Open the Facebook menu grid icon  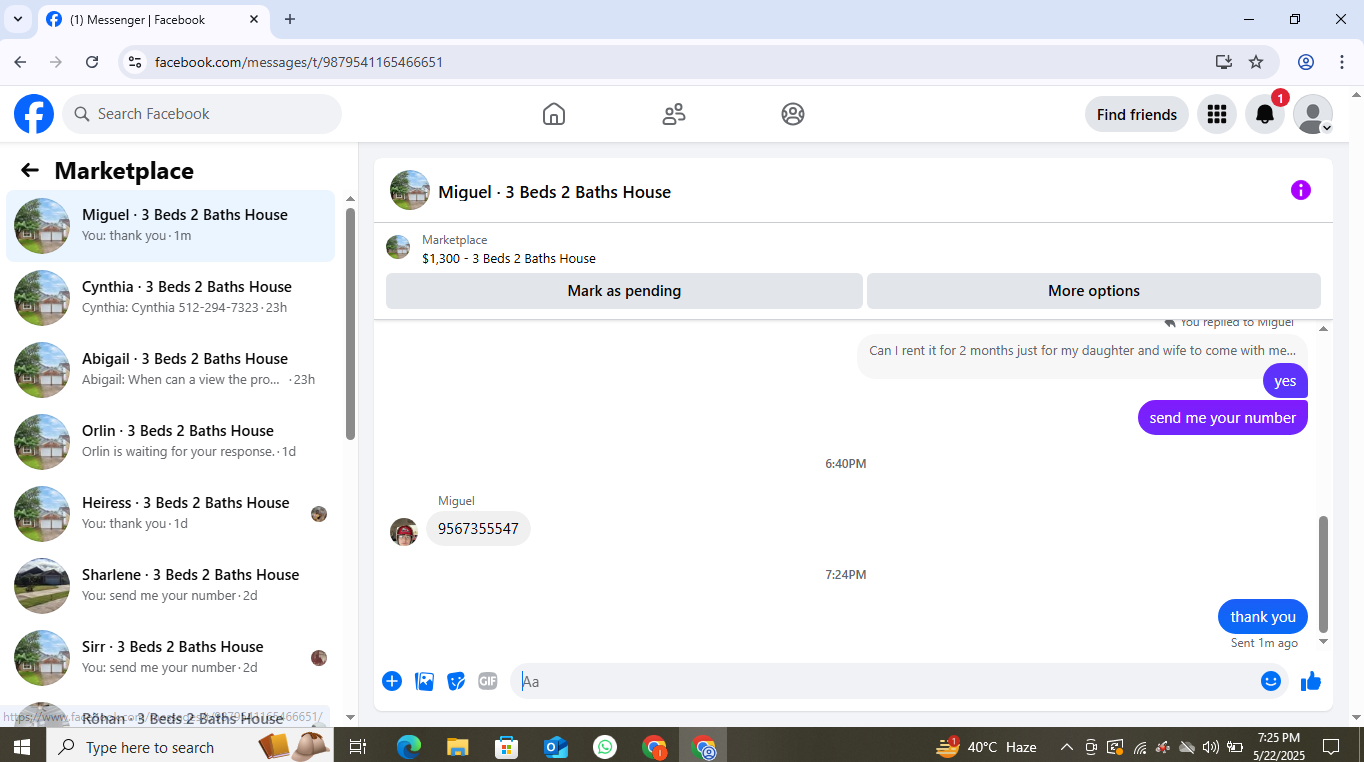(1217, 114)
